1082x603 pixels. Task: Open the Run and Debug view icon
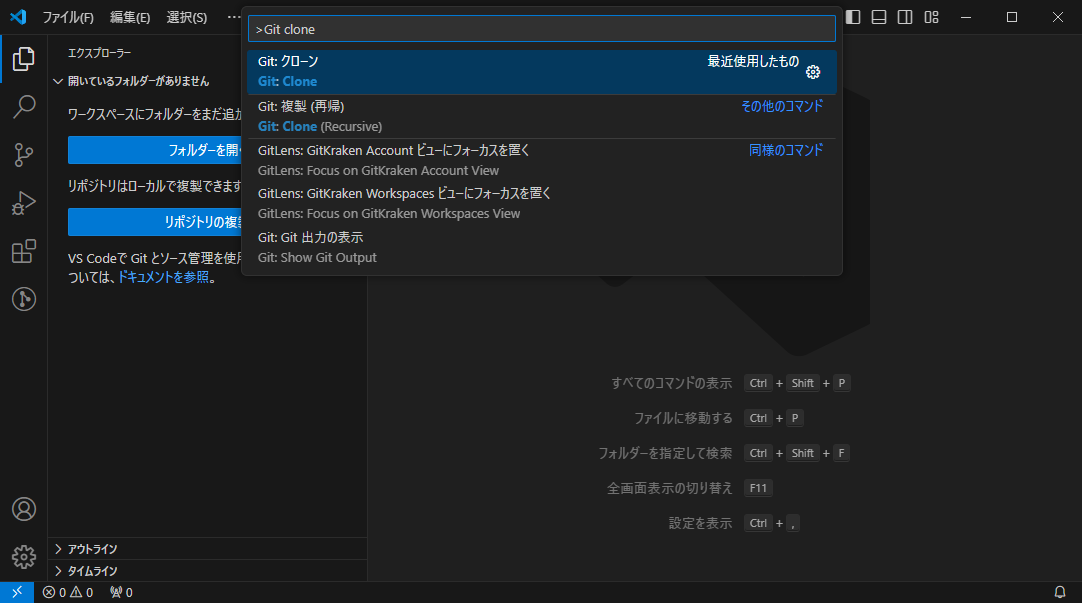pyautogui.click(x=23, y=203)
